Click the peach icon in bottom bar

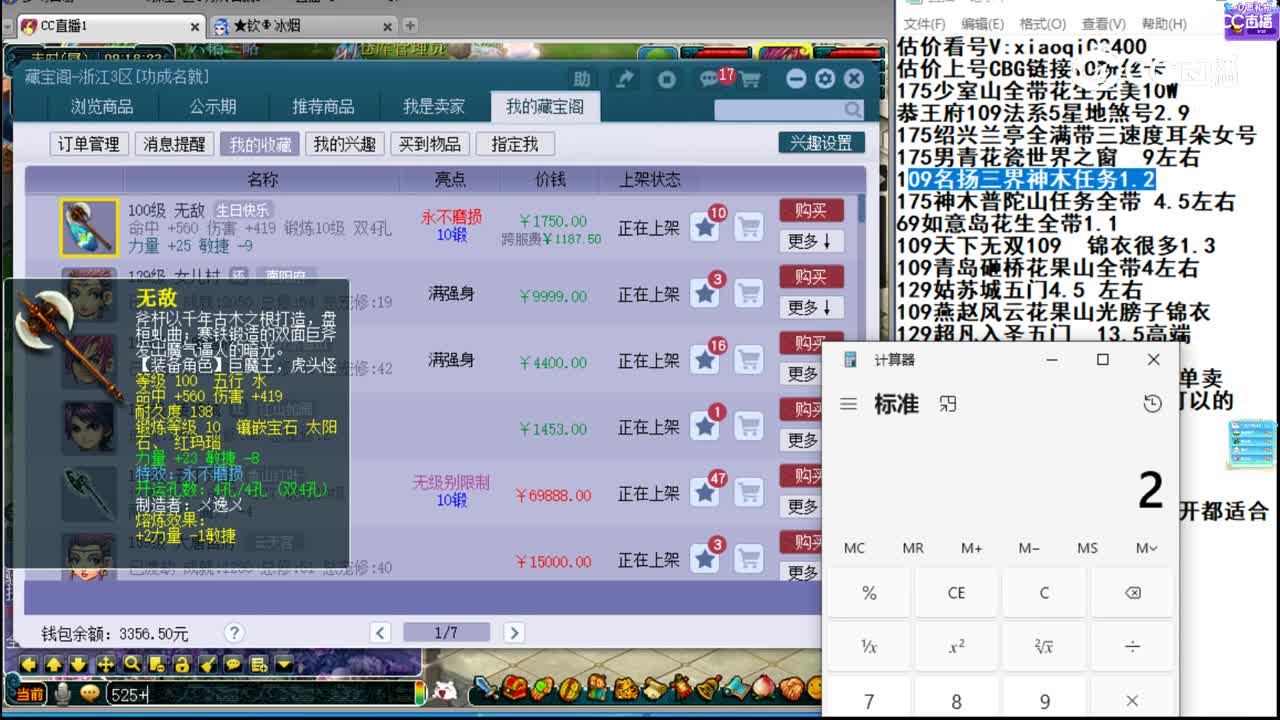point(762,688)
